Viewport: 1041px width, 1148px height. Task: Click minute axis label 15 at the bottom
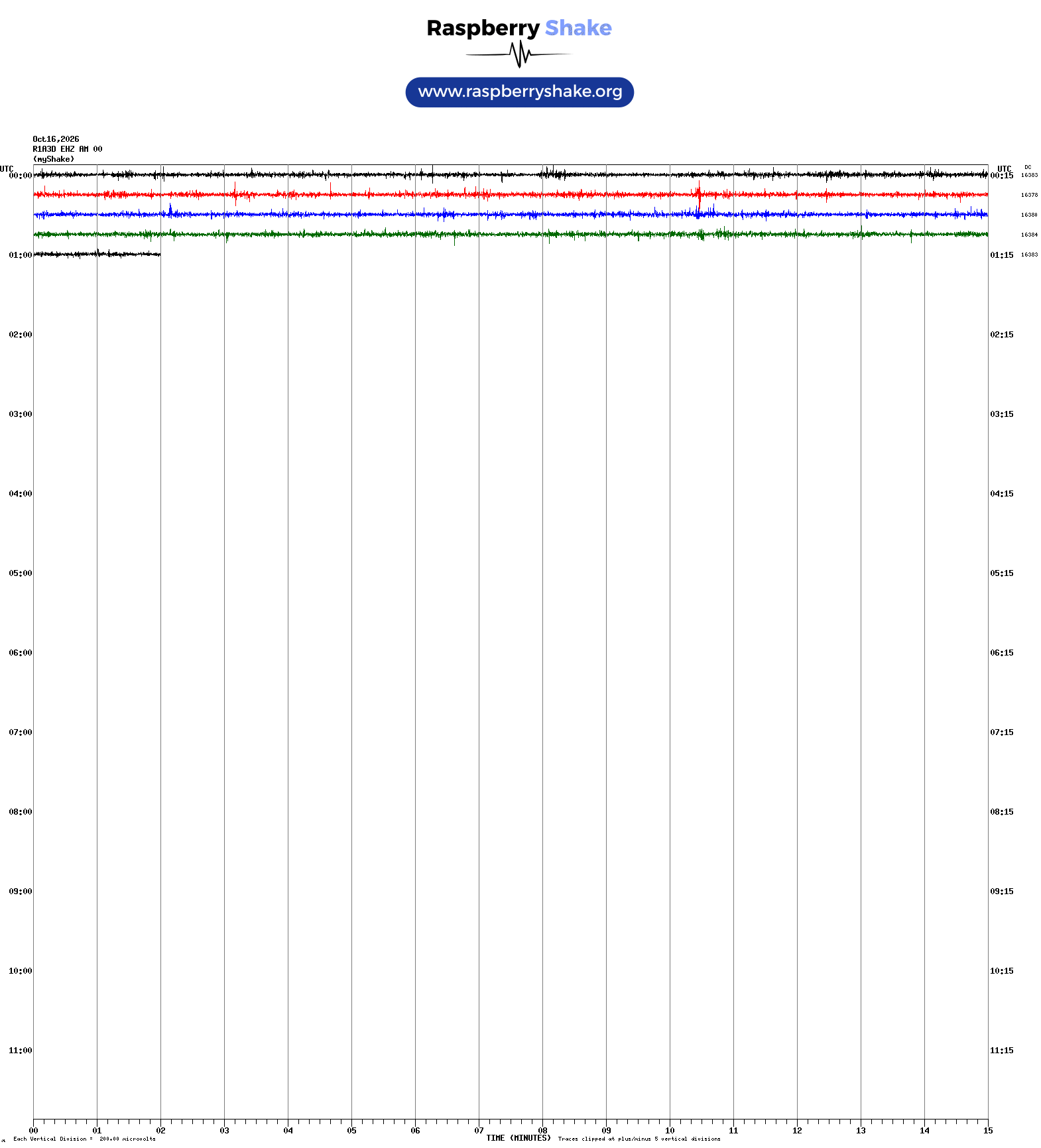pos(988,1130)
